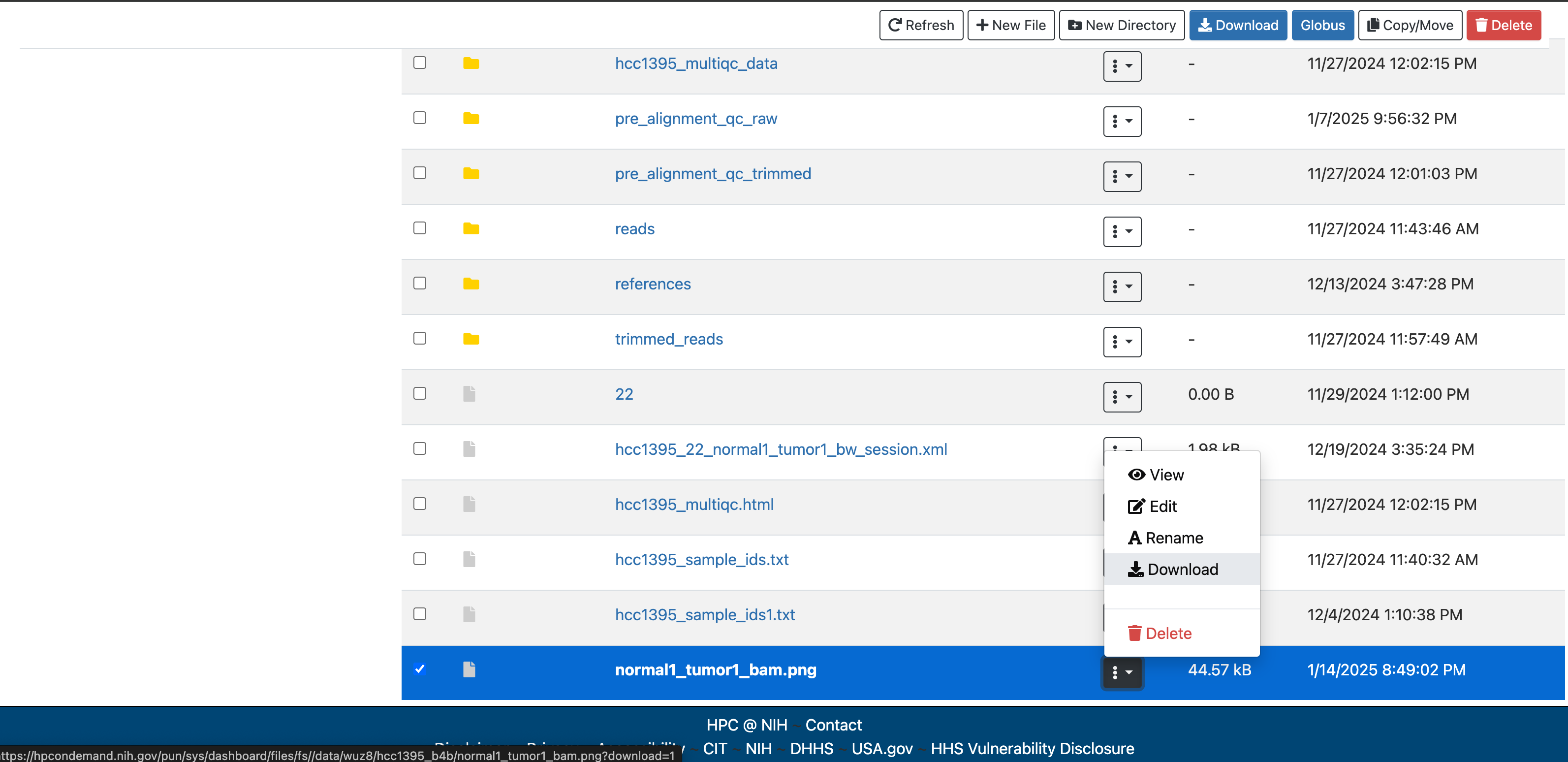1568x762 pixels.
Task: Click the Contact link in footer
Action: (x=833, y=725)
